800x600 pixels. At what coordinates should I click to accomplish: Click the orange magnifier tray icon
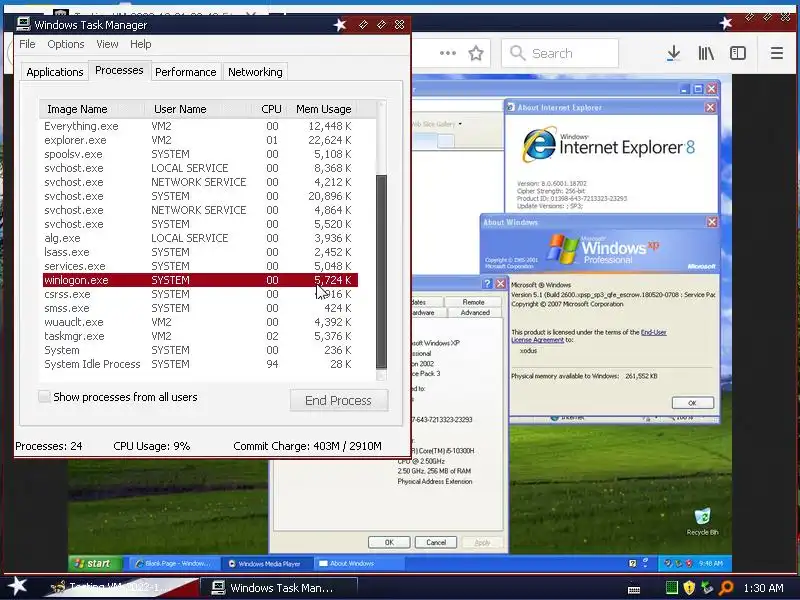click(726, 588)
